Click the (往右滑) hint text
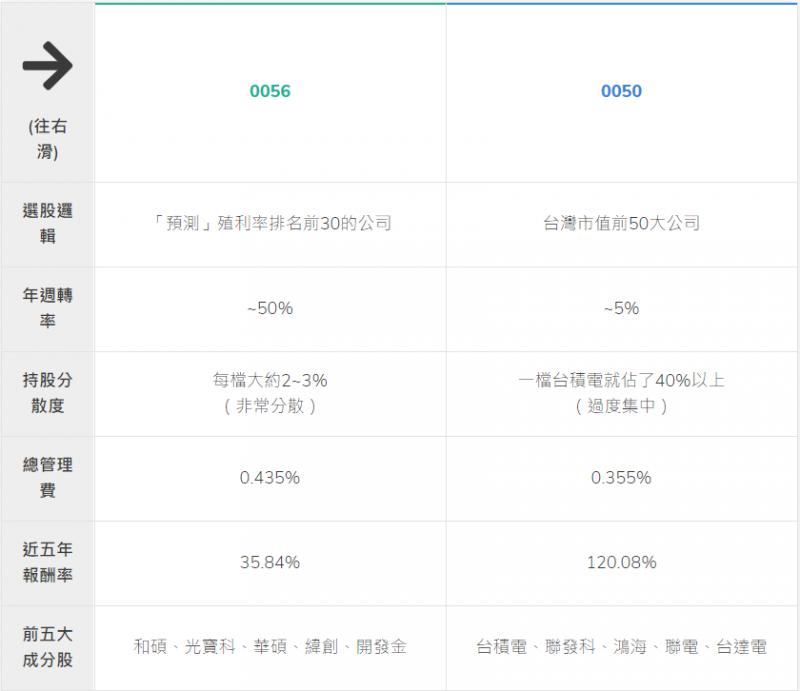The image size is (800, 691). (x=47, y=139)
